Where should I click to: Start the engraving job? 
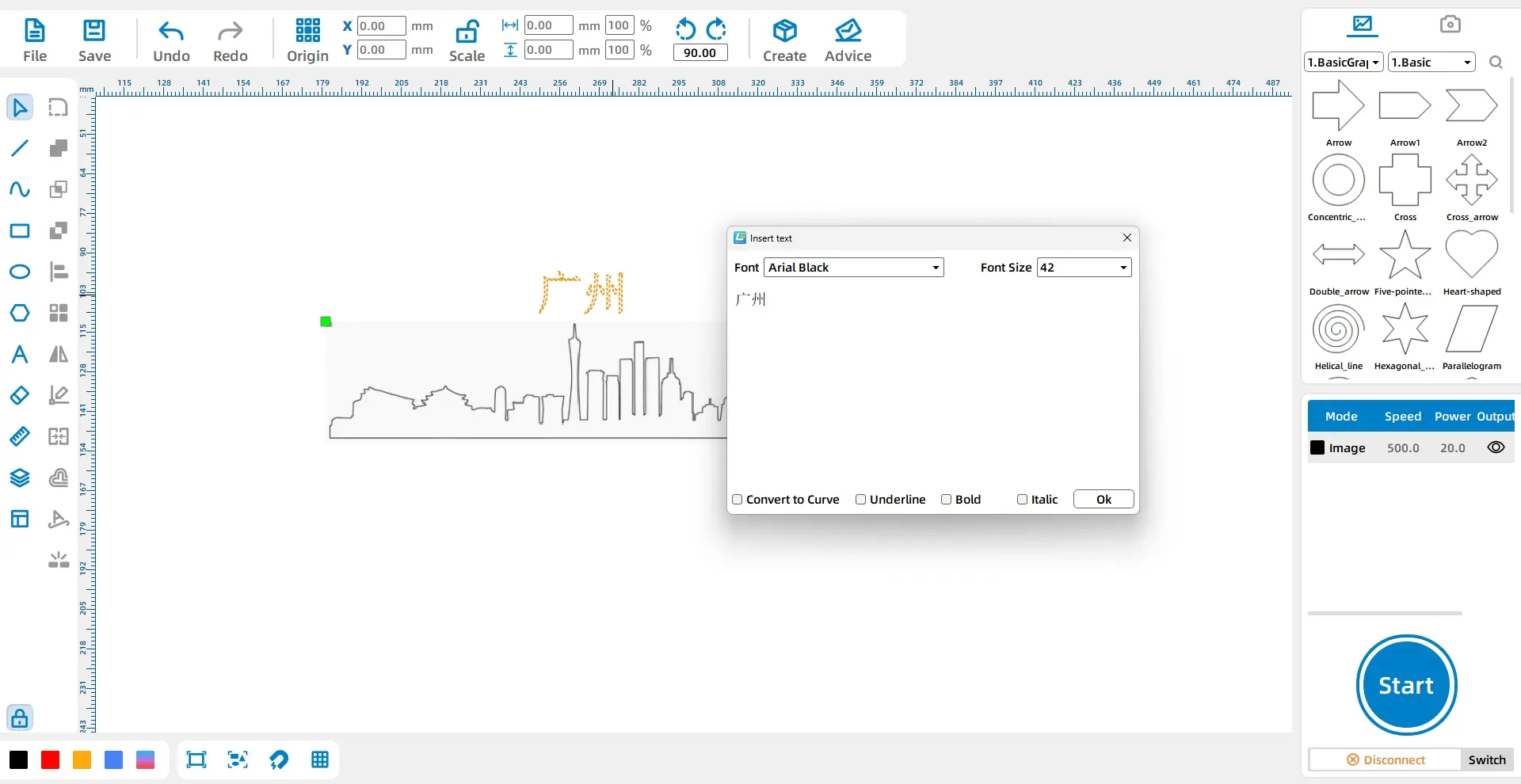coord(1406,685)
